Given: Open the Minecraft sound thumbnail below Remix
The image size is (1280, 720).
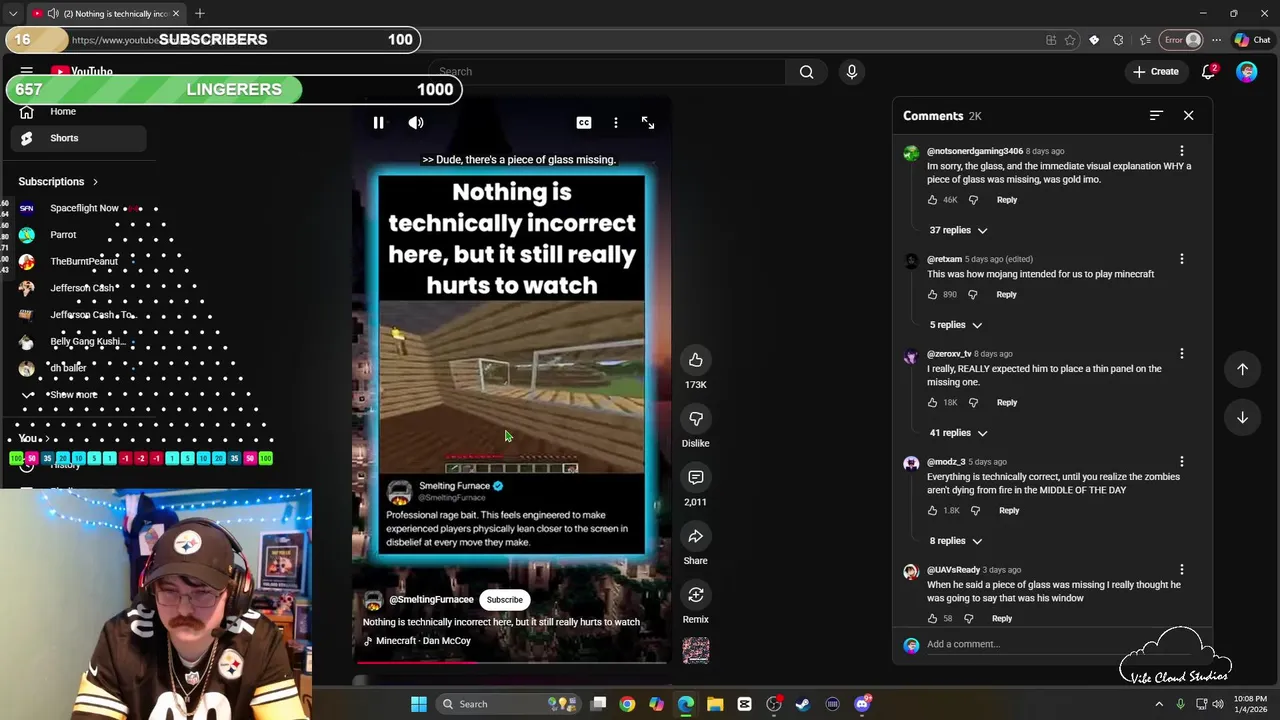Looking at the screenshot, I should point(696,650).
